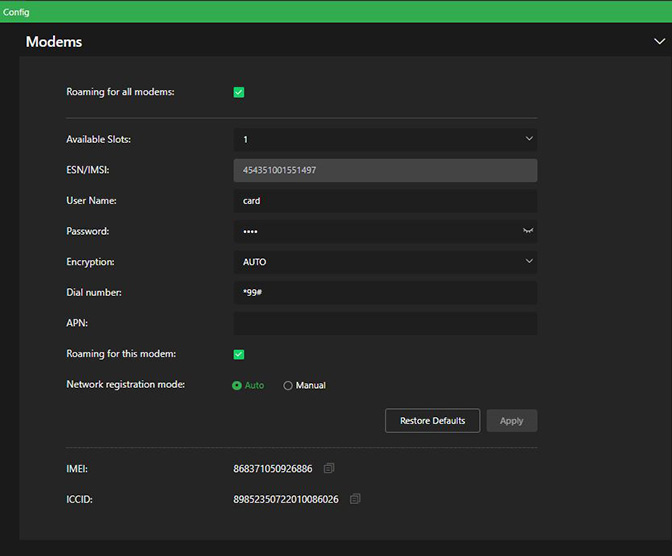
Task: Click the Apply button
Action: click(511, 421)
